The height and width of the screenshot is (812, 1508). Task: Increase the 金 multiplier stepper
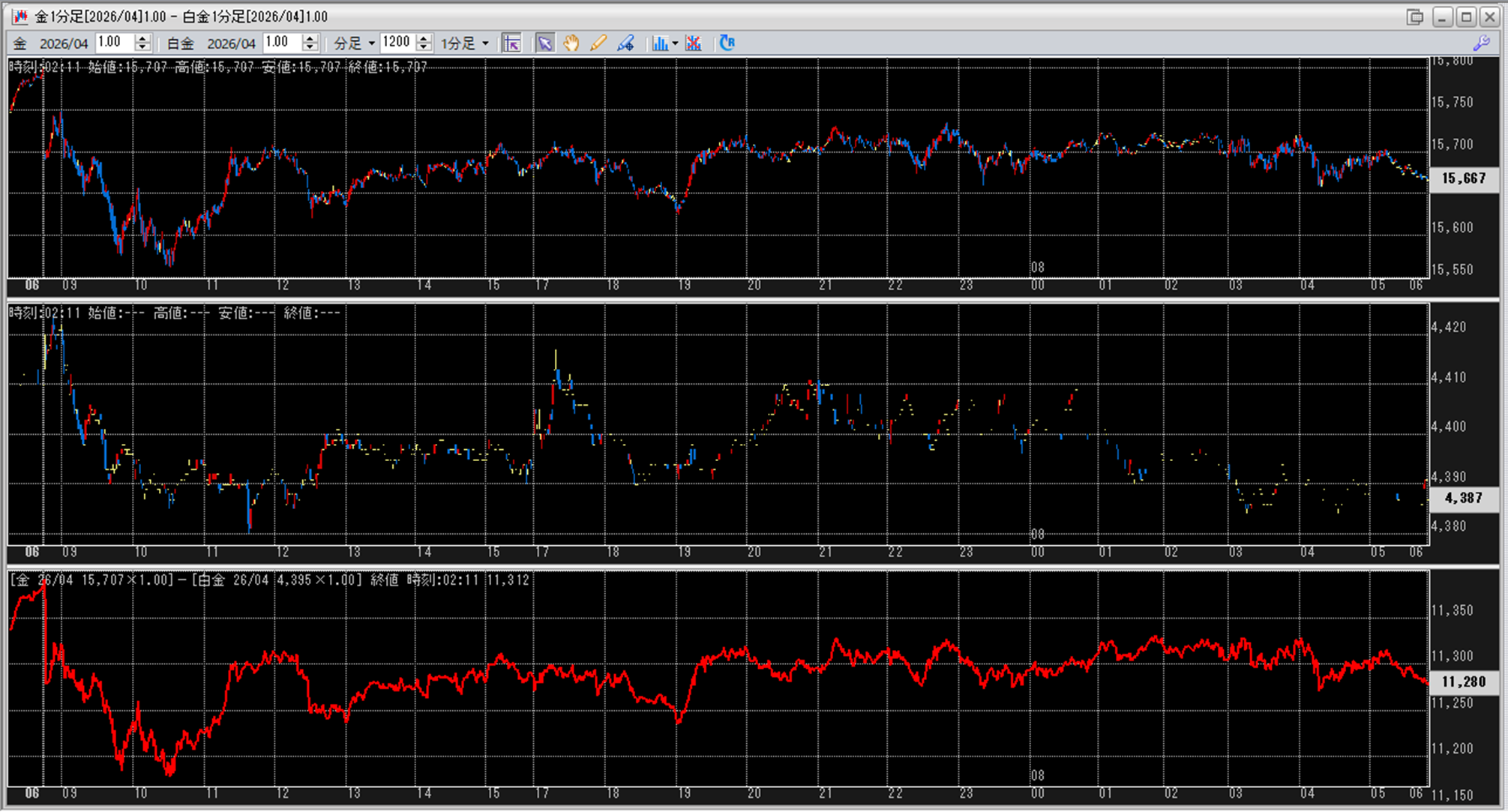coord(142,38)
